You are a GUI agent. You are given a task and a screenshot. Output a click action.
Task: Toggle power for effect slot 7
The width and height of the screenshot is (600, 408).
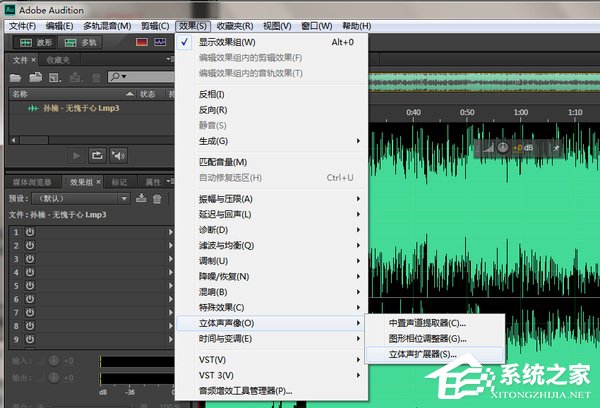tap(30, 312)
